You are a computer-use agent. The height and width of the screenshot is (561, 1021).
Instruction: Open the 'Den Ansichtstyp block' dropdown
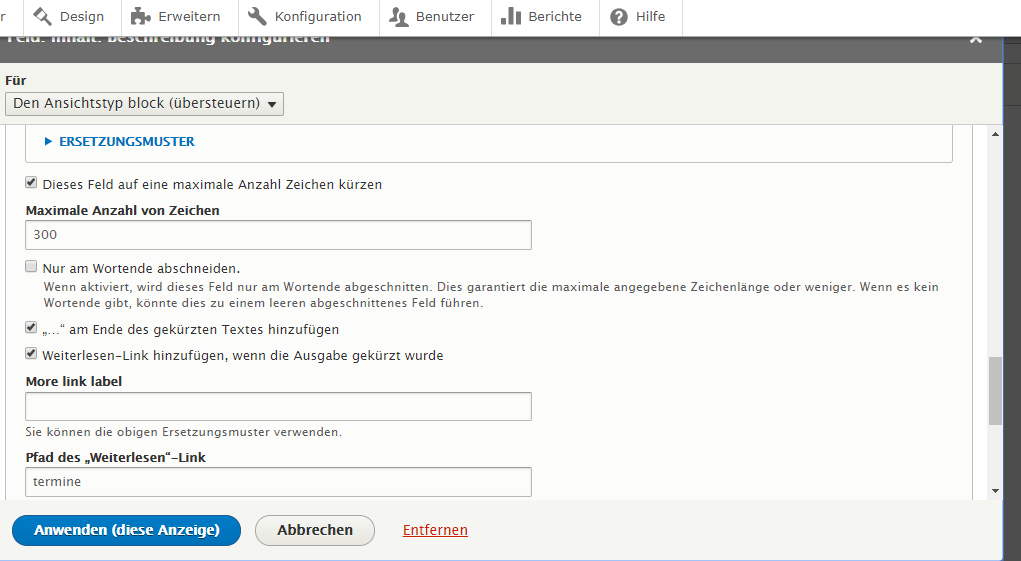(x=144, y=104)
